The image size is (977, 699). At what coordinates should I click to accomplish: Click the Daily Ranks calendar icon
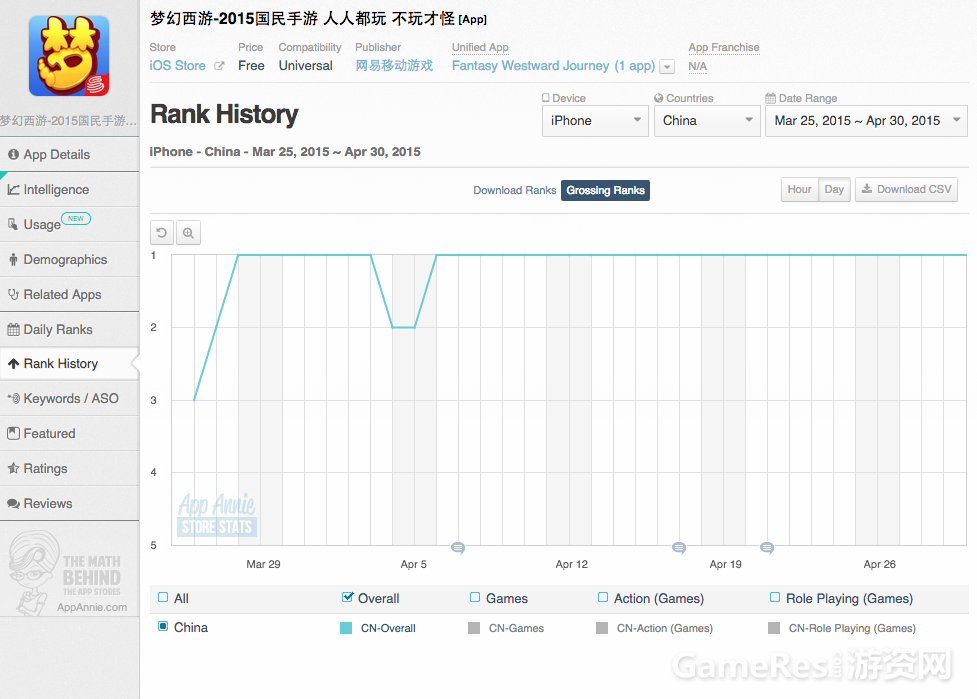(13, 330)
